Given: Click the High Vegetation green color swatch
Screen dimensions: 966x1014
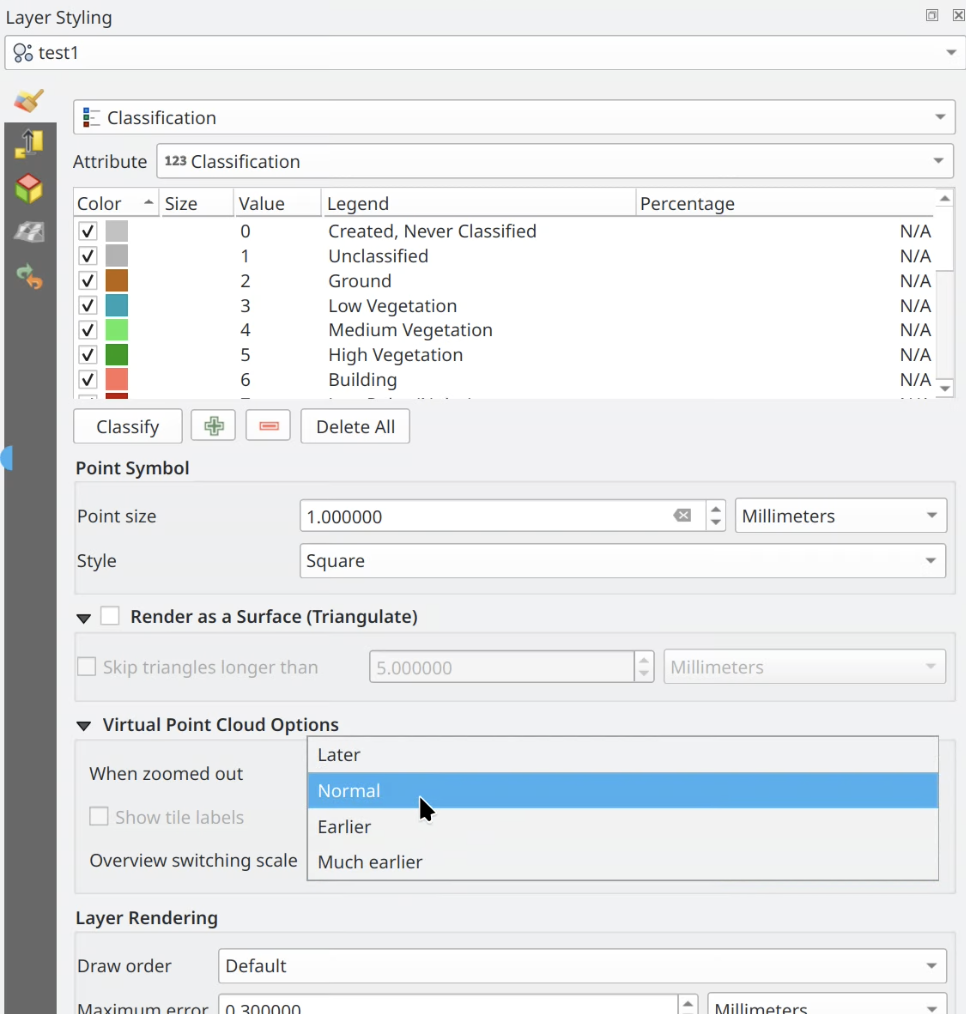Looking at the screenshot, I should [x=117, y=355].
